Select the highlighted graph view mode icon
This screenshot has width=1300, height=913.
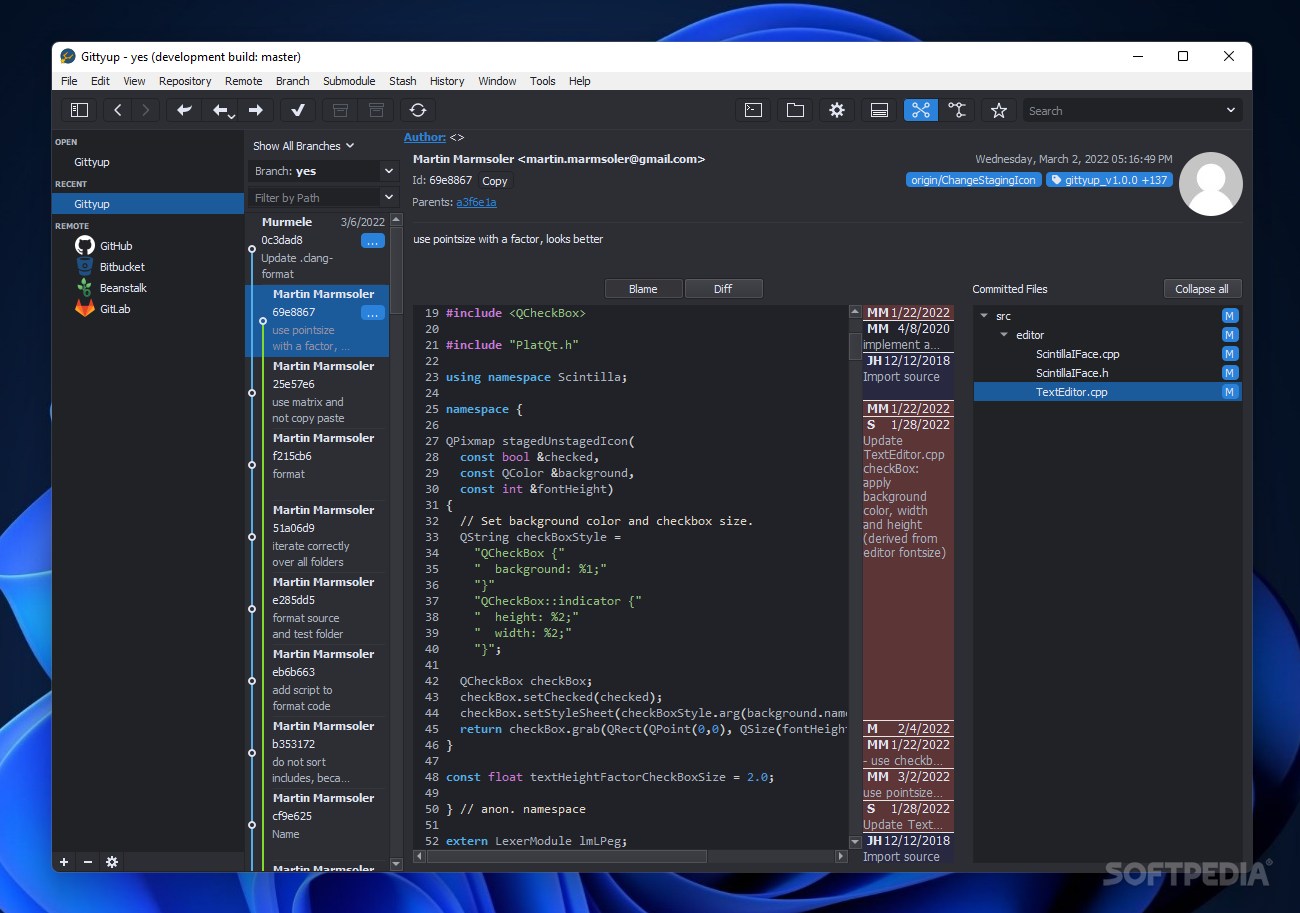pos(921,110)
